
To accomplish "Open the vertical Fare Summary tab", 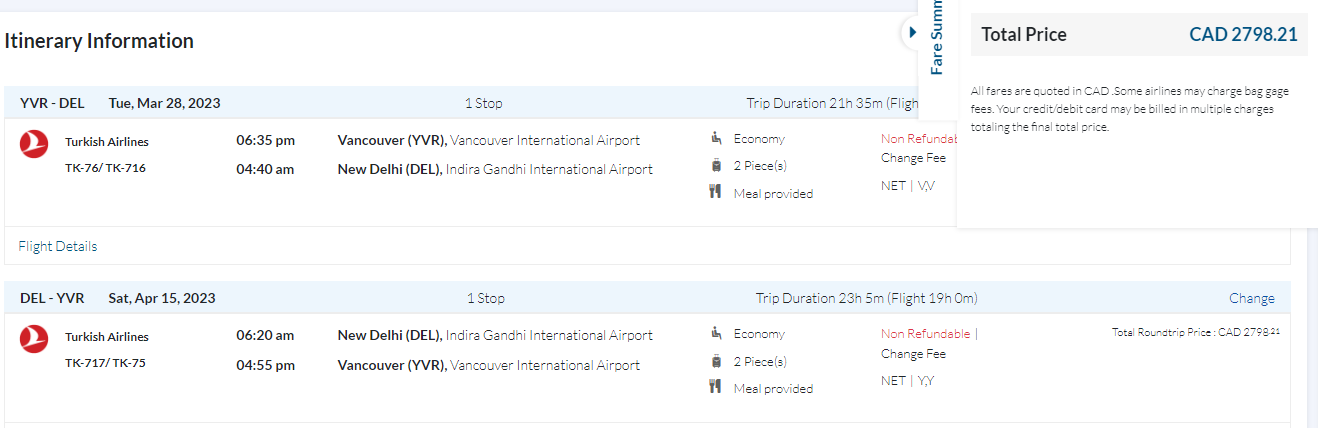I will click(937, 40).
